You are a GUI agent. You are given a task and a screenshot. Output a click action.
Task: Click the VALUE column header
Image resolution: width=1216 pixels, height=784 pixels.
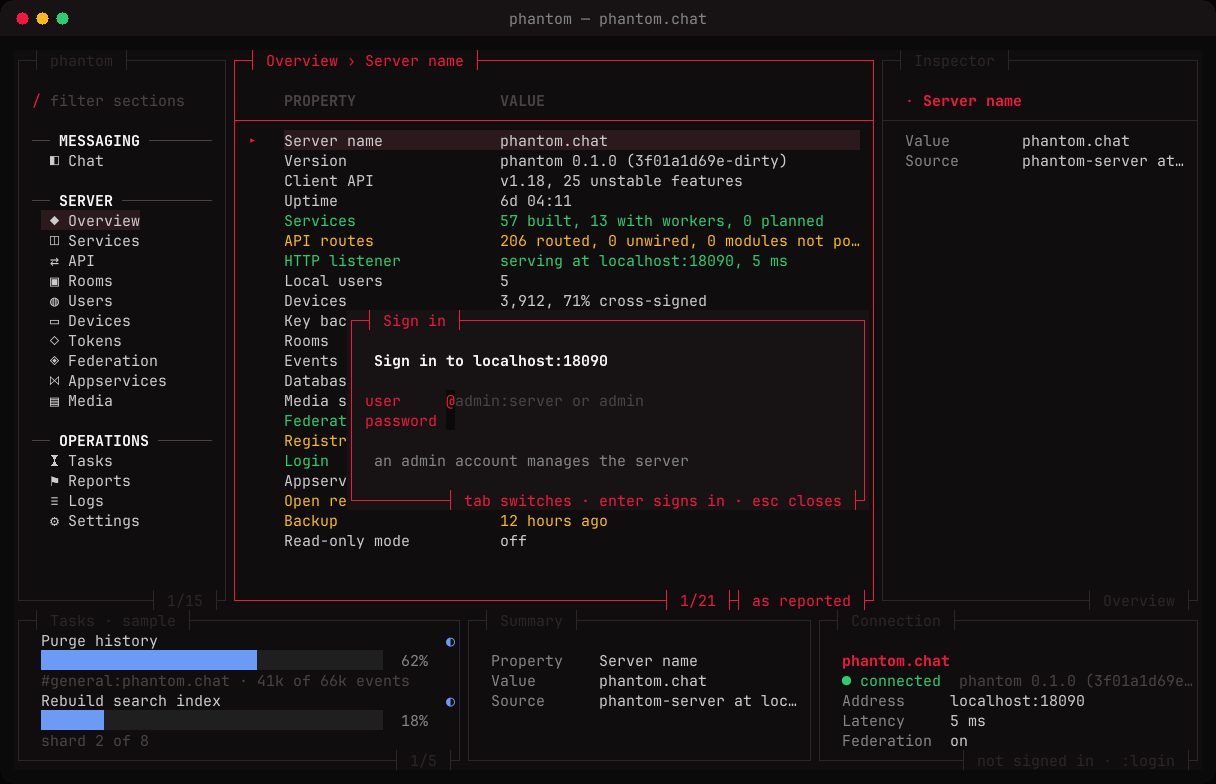pyautogui.click(x=522, y=101)
